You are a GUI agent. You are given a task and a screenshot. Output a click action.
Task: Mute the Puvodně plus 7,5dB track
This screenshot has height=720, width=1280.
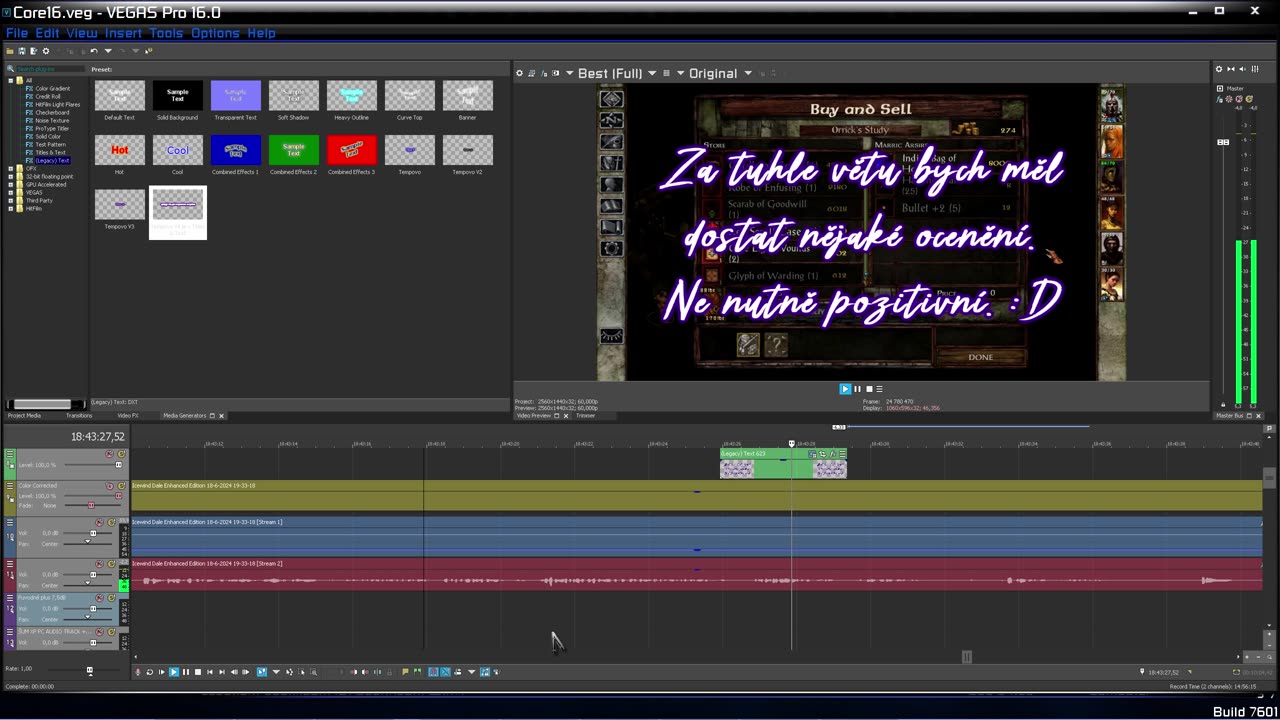99,598
